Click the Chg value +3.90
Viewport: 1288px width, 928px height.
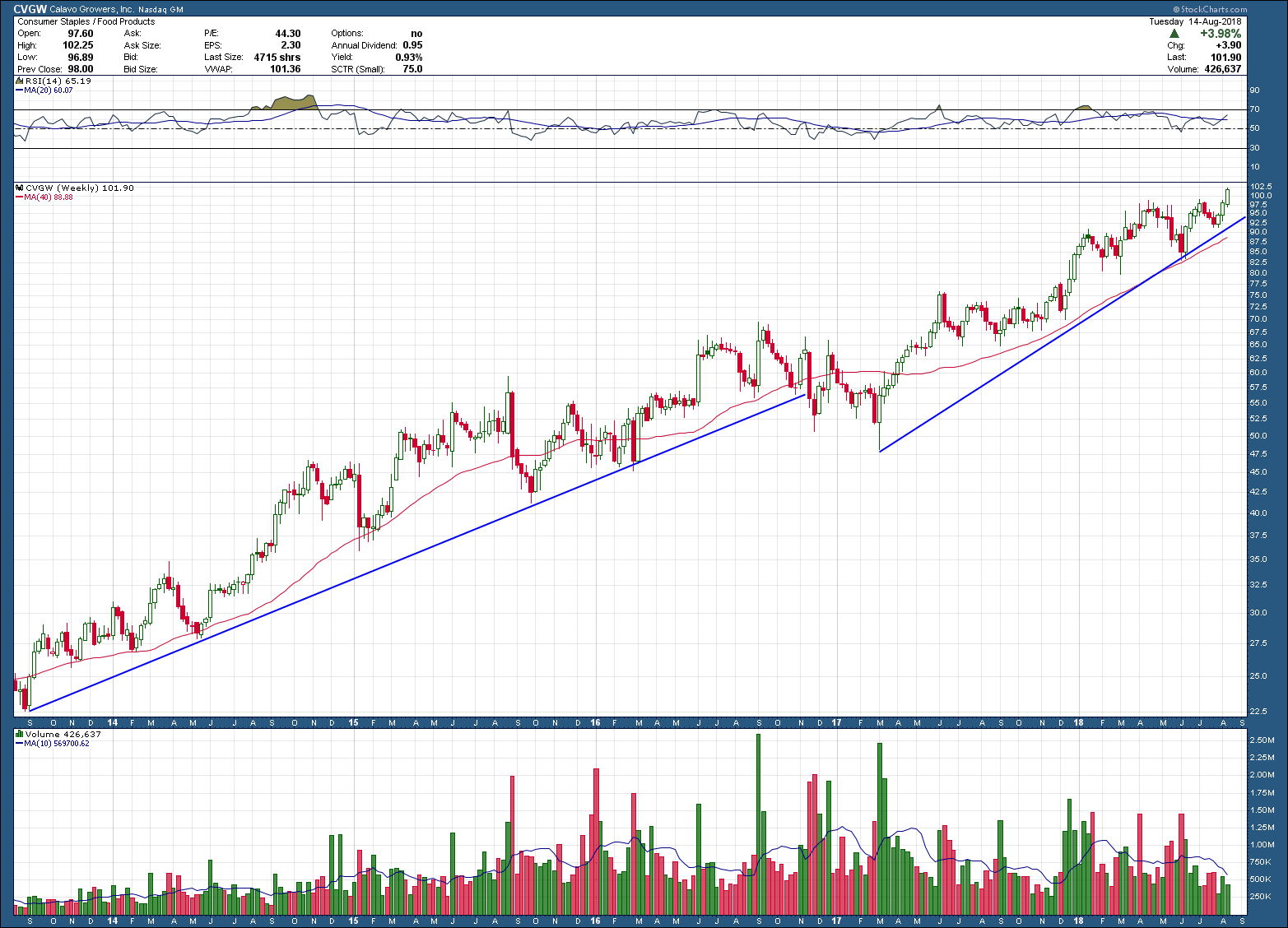(x=1229, y=45)
